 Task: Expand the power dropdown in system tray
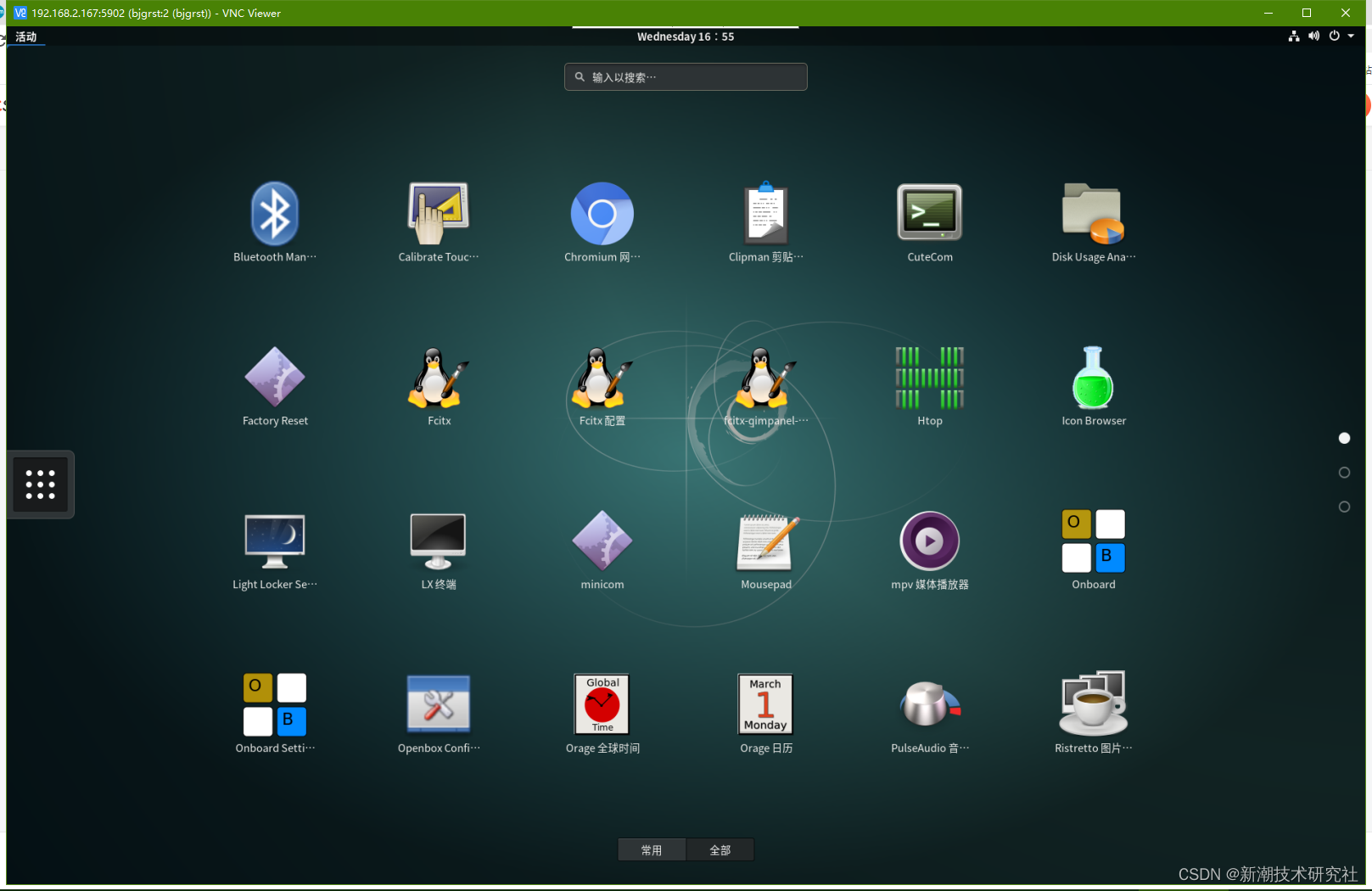coord(1352,36)
